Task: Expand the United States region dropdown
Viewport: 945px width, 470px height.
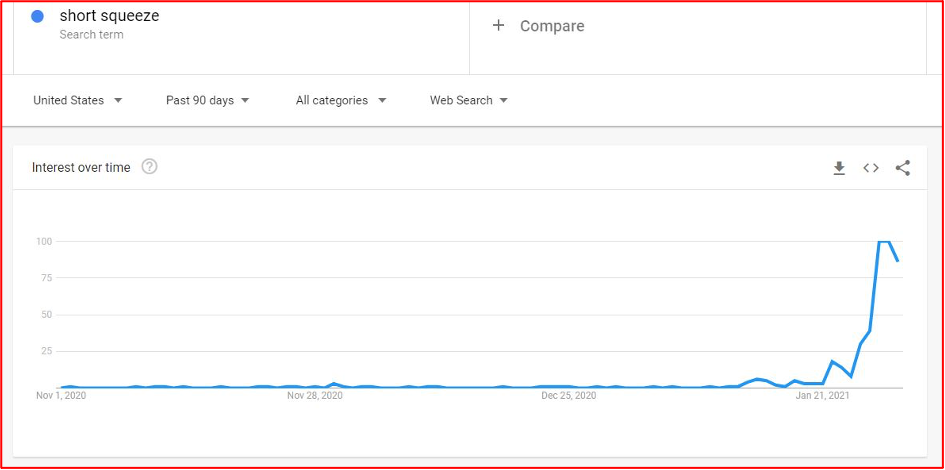Action: 78,101
